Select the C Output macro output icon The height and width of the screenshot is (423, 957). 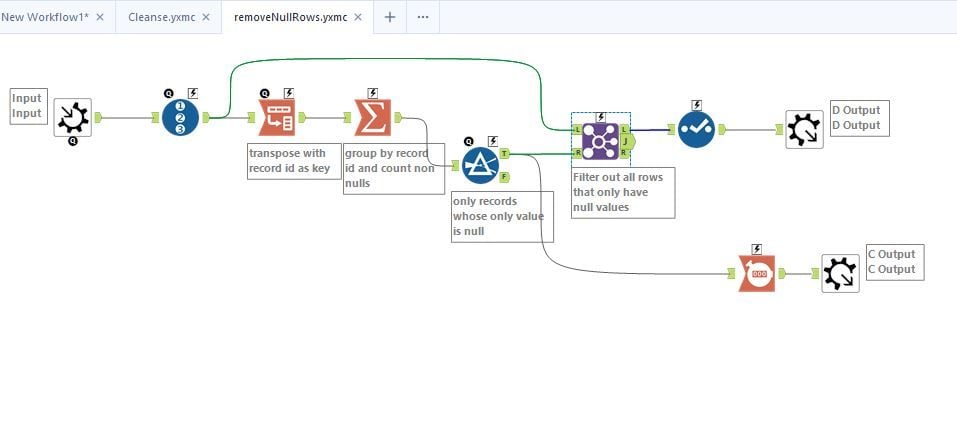pyautogui.click(x=840, y=273)
